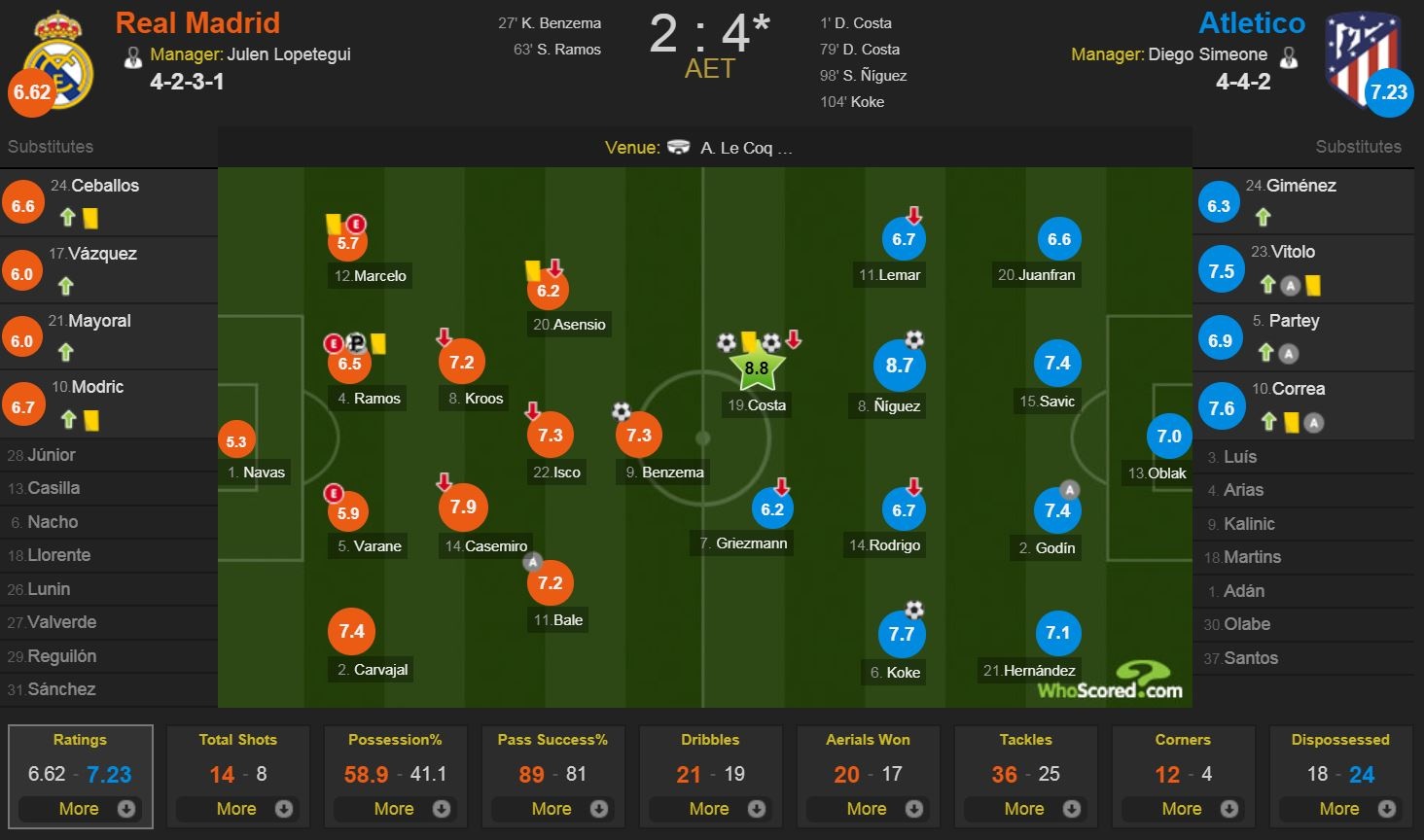Select the Tackles stat tab
This screenshot has height=840, width=1424.
1025,740
